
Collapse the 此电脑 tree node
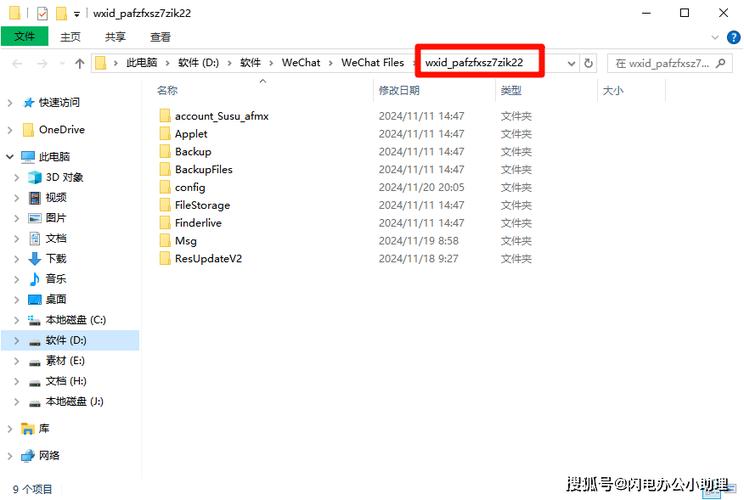click(10, 157)
